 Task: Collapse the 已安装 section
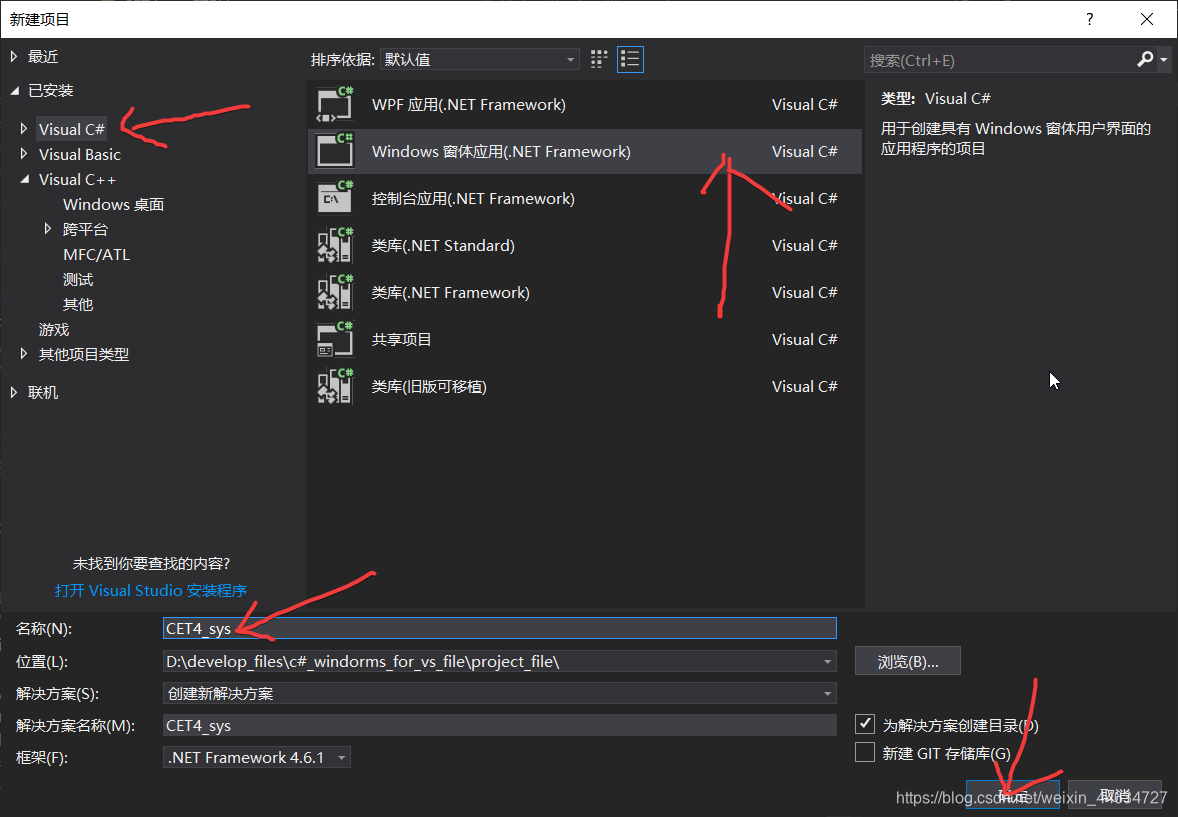(x=14, y=90)
